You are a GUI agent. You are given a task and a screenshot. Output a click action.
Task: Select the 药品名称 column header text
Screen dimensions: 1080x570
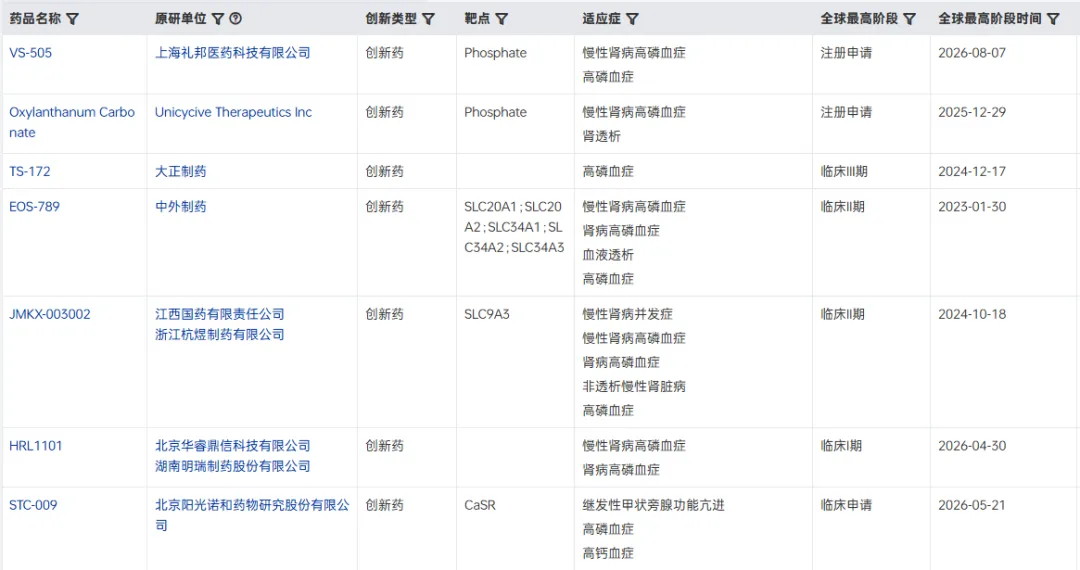point(35,19)
